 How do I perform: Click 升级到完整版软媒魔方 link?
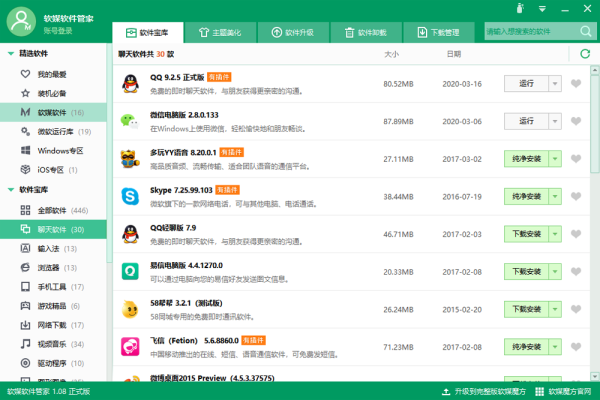click(x=484, y=391)
